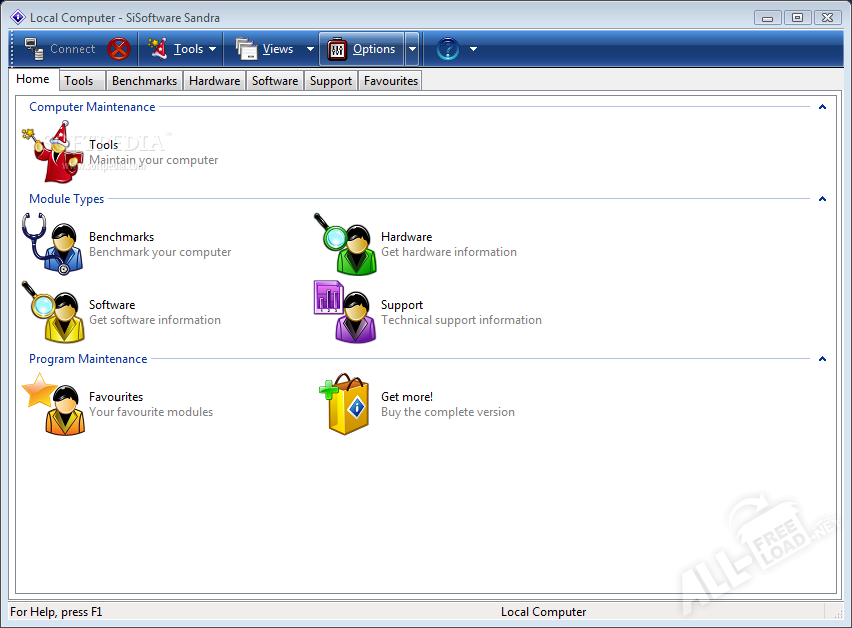Open the Favourites star icon
This screenshot has height=628, width=852.
(x=51, y=404)
